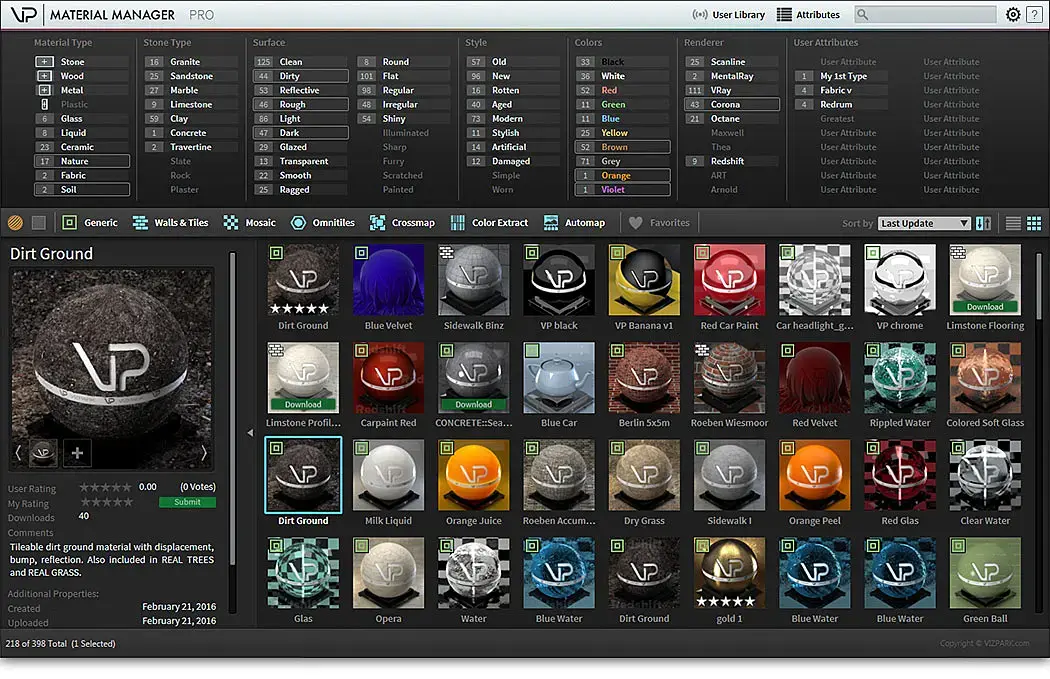This screenshot has width=1050, height=679.
Task: Click the search magnifier icon
Action: (862, 14)
